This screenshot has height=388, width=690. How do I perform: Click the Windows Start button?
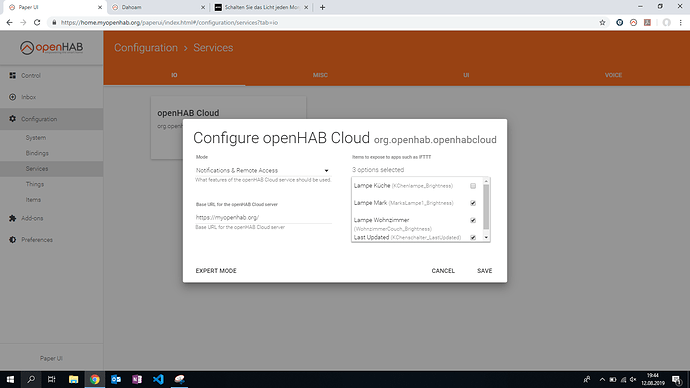(10, 379)
